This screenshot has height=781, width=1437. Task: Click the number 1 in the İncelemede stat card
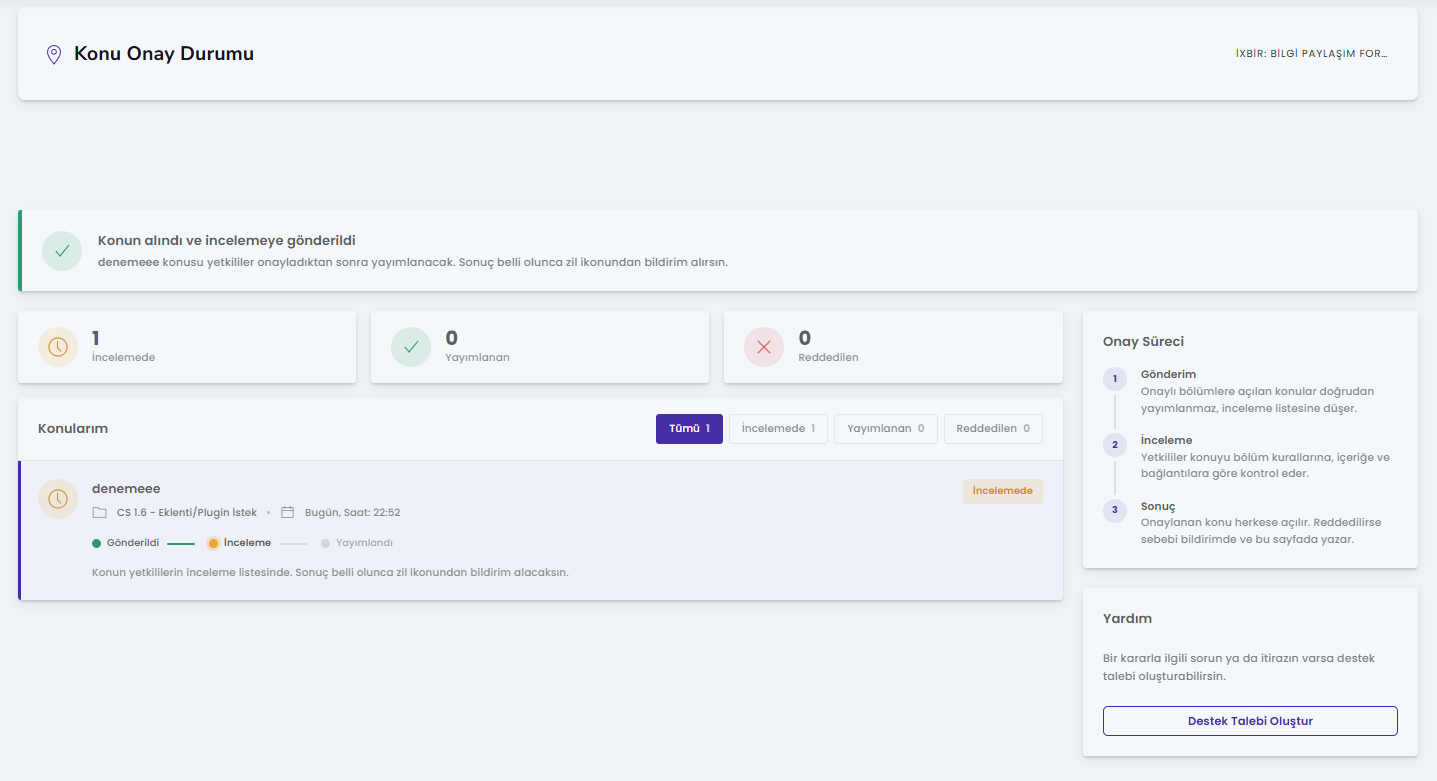96,338
